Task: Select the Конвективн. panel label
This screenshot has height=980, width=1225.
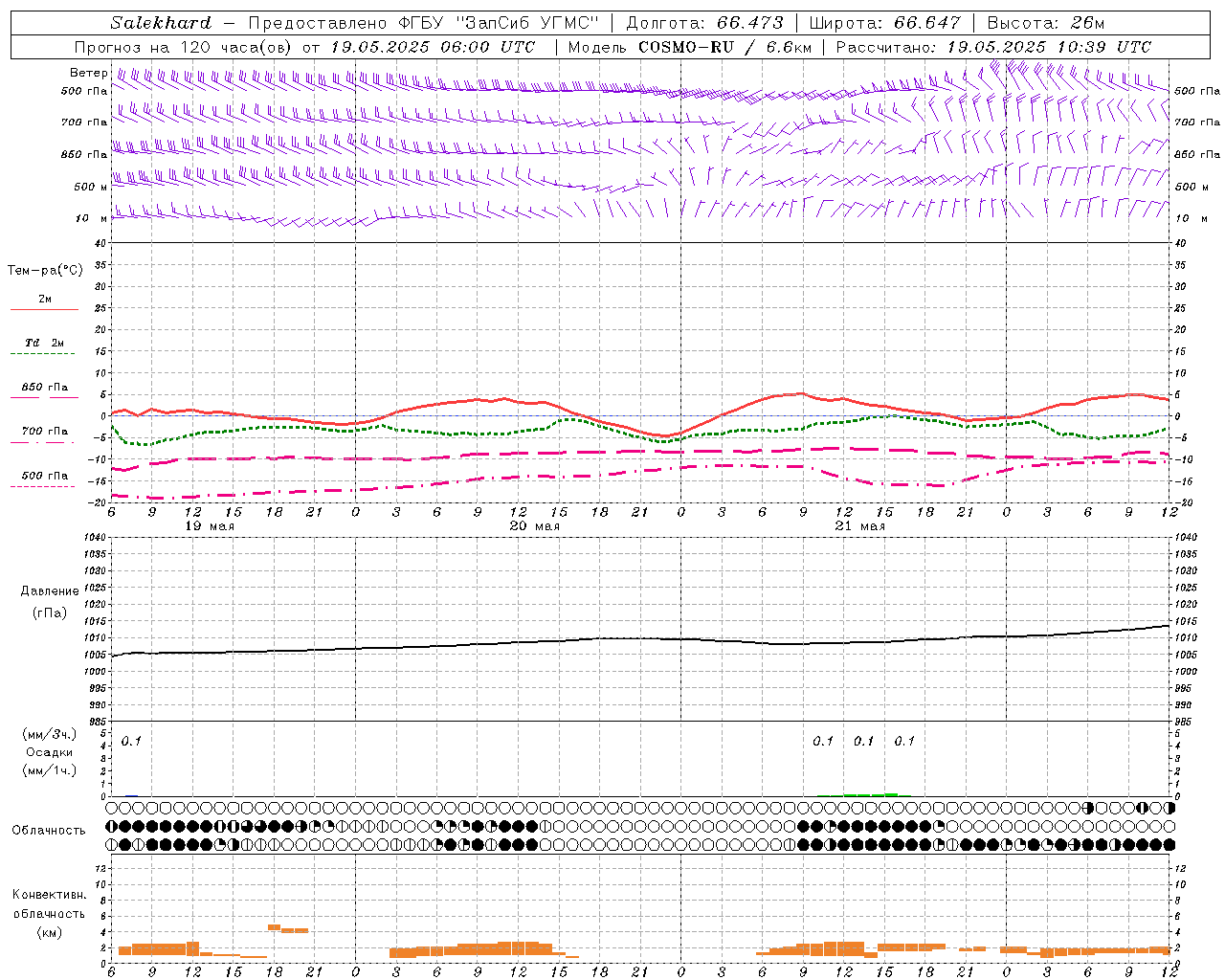Action: [49, 895]
